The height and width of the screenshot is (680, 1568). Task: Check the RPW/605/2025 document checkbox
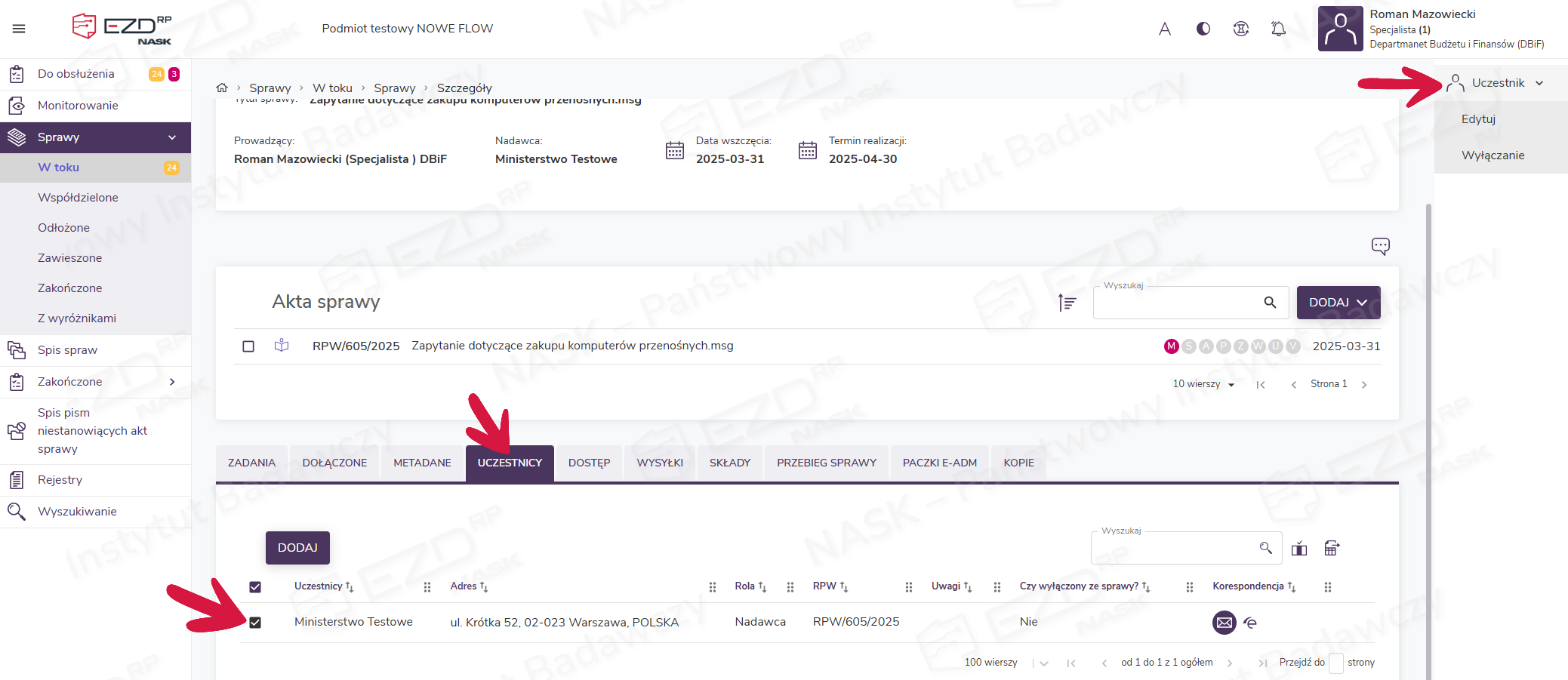[x=248, y=346]
